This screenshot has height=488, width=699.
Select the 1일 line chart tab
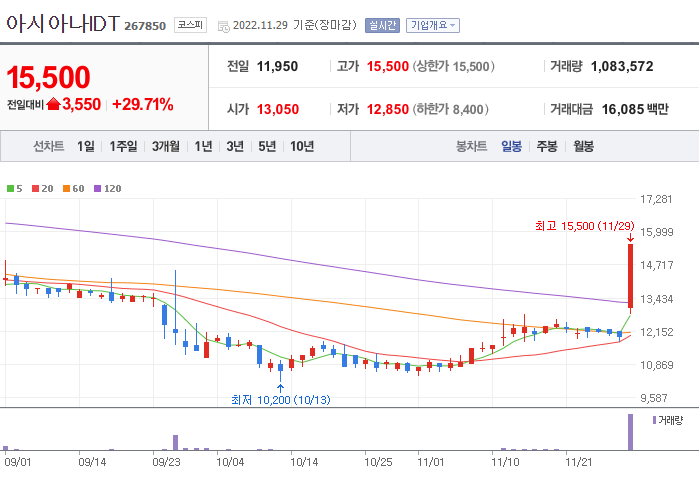pos(86,146)
